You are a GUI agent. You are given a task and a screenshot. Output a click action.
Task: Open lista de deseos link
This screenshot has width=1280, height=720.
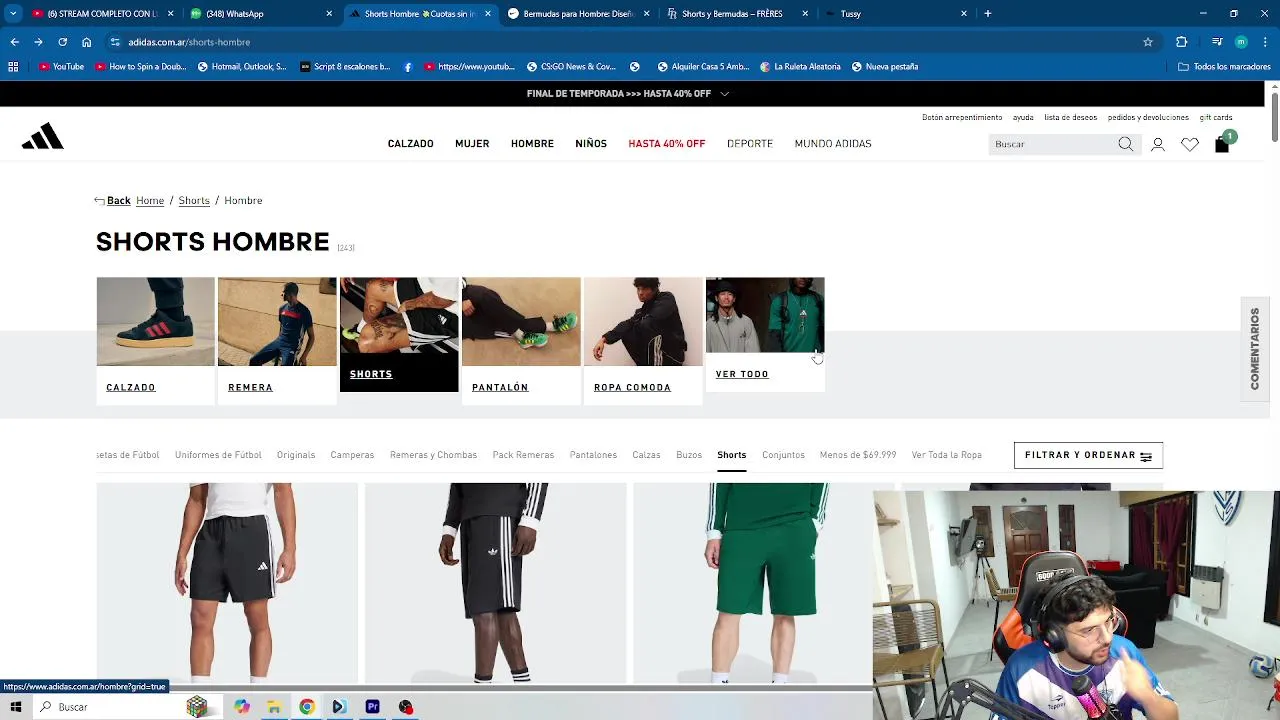coord(1071,118)
